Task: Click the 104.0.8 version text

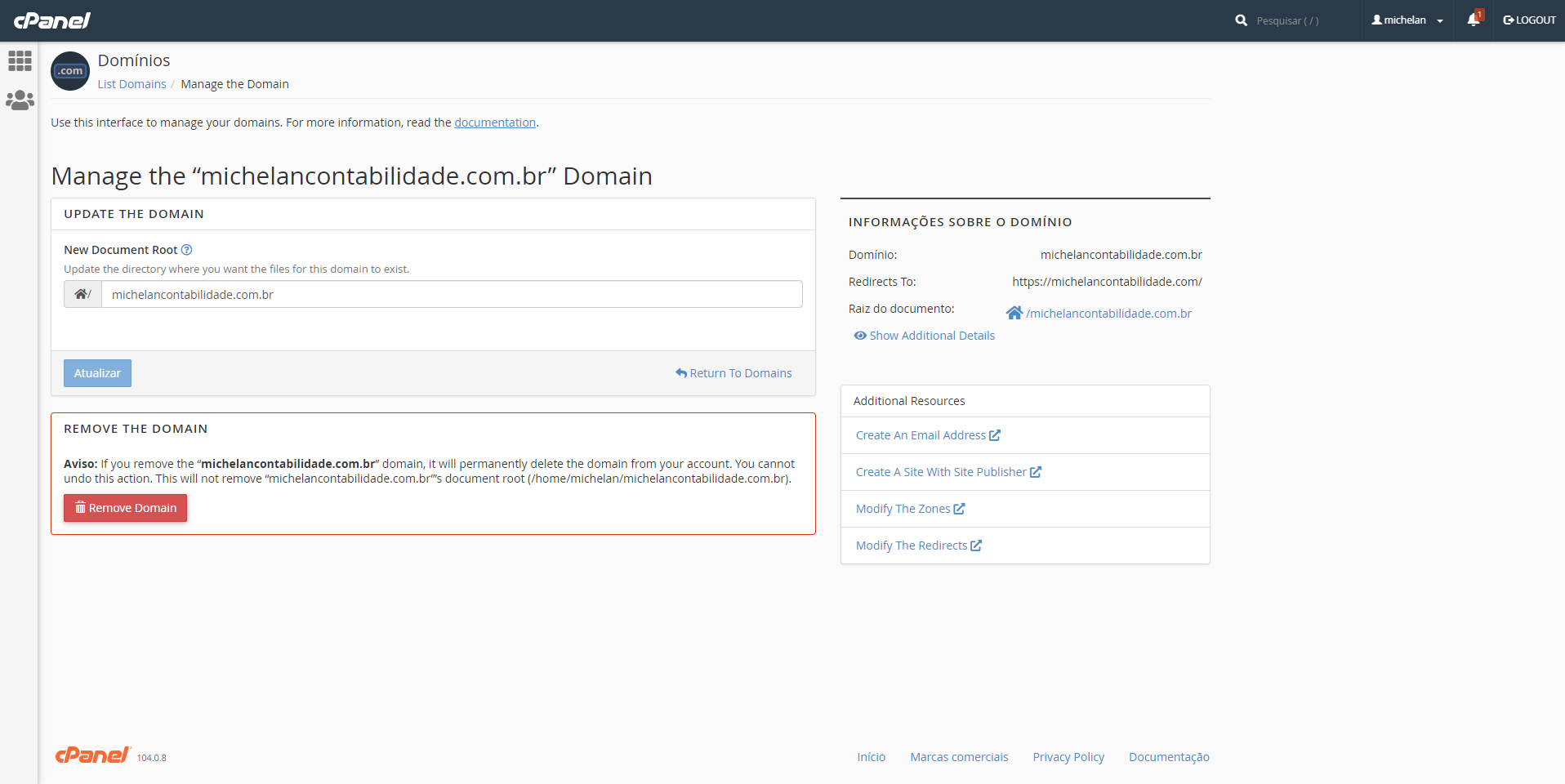Action: coord(151,758)
